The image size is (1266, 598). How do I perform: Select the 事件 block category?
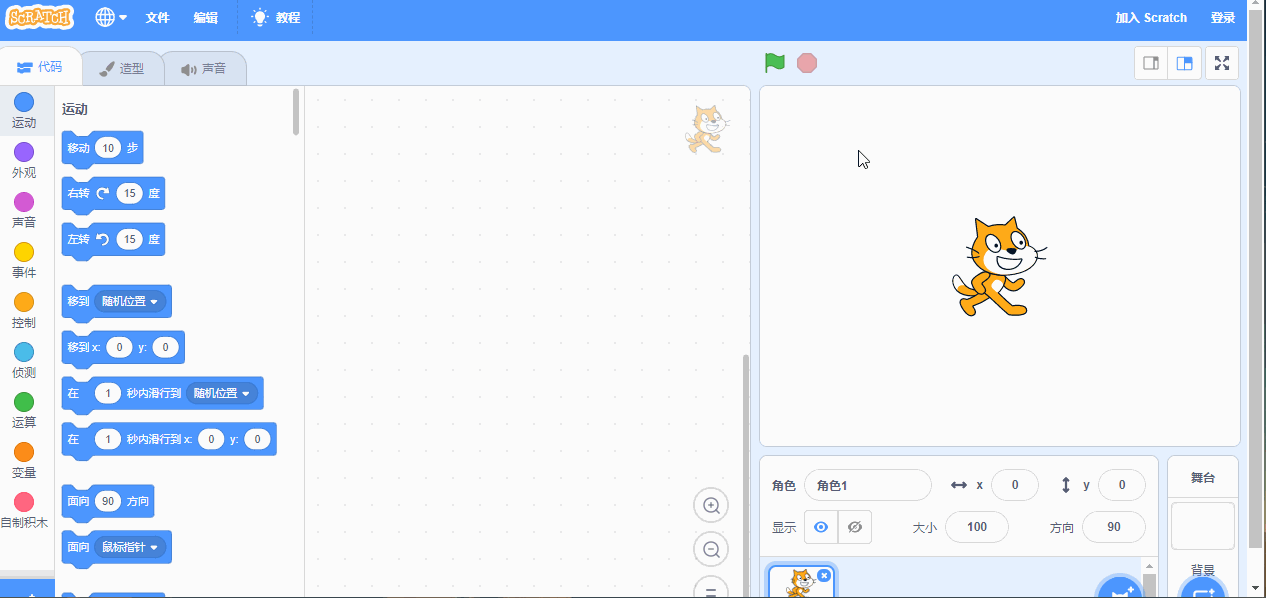point(24,261)
